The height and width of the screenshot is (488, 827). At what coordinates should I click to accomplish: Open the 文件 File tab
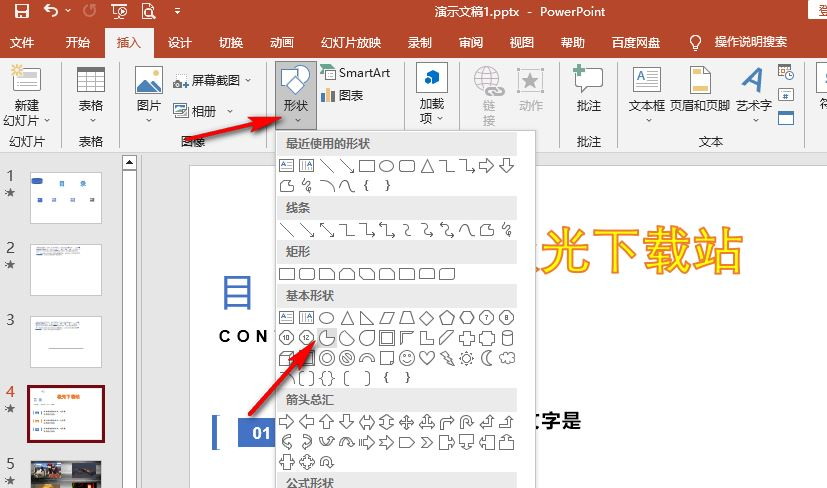22,42
